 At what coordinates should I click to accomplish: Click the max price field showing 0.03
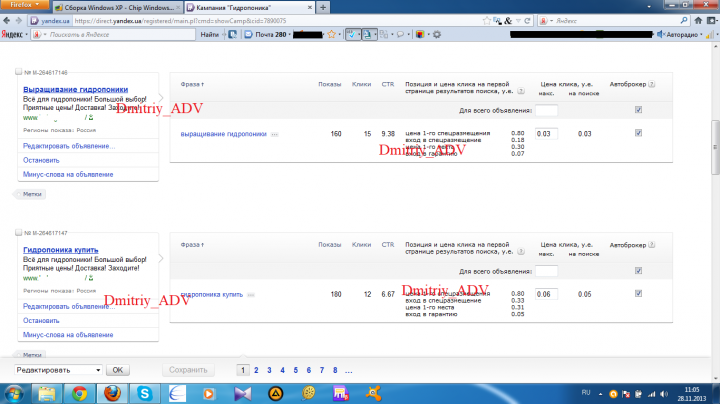[x=546, y=134]
